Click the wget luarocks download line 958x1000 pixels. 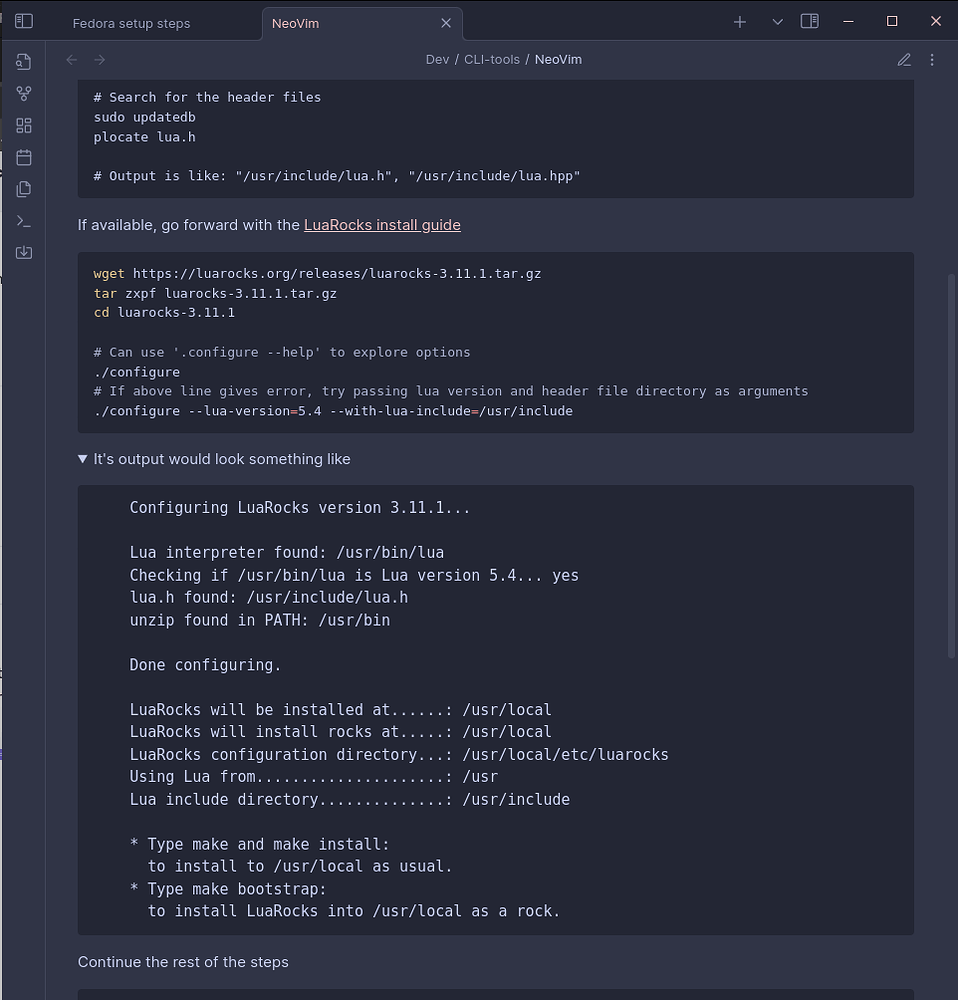[317, 274]
